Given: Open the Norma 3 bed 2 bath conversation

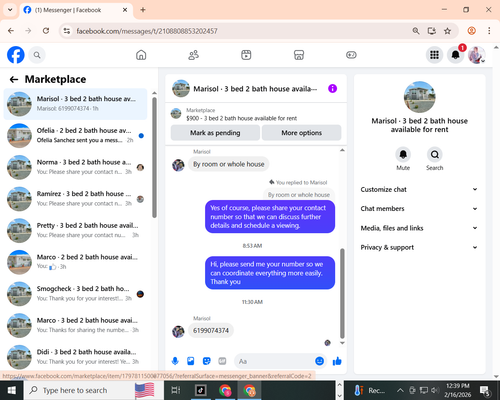Looking at the screenshot, I should click(75, 167).
